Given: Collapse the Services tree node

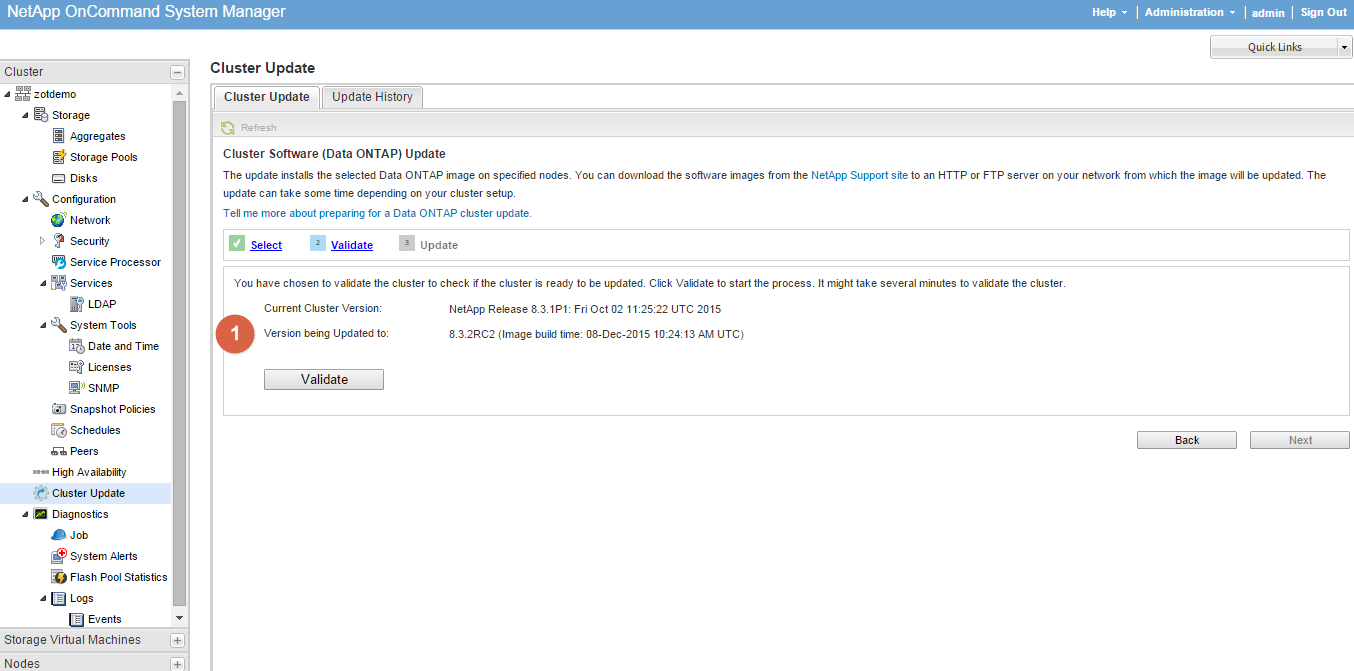Looking at the screenshot, I should [x=44, y=283].
